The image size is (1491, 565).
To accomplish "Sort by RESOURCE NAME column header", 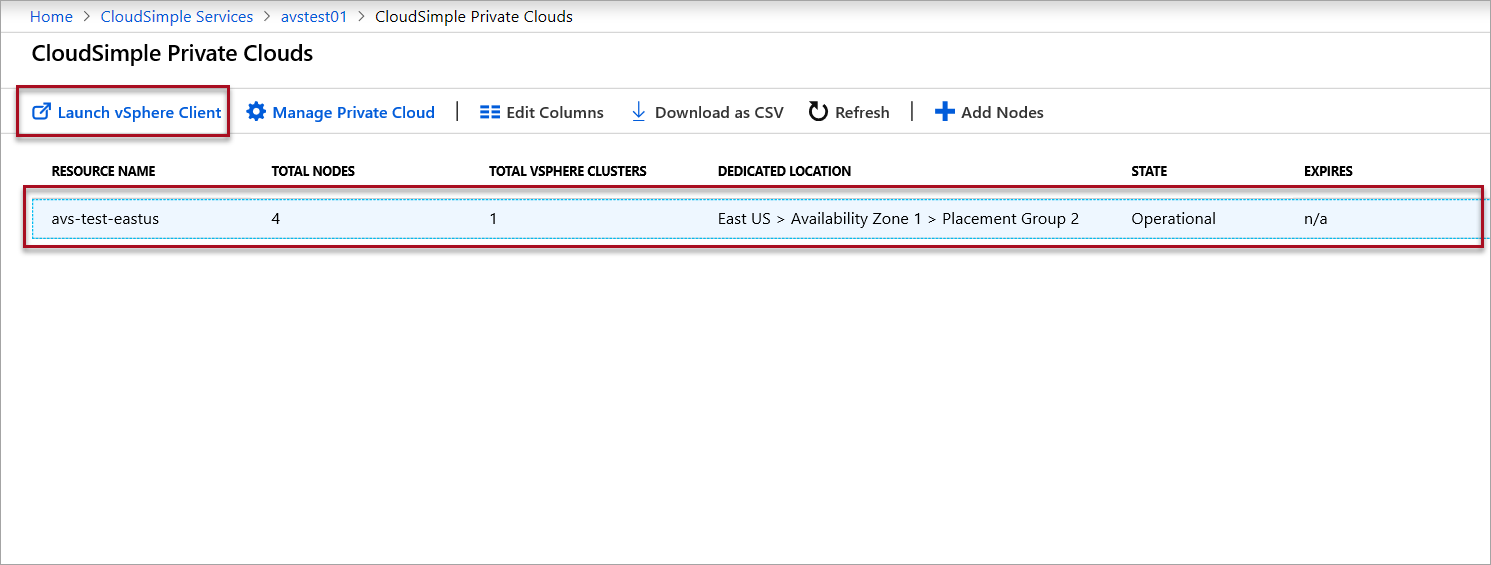I will (x=104, y=171).
